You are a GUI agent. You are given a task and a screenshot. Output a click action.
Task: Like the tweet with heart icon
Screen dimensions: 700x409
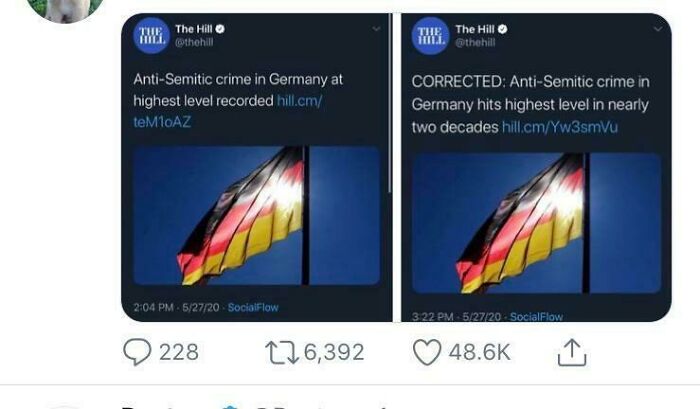pyautogui.click(x=425, y=352)
